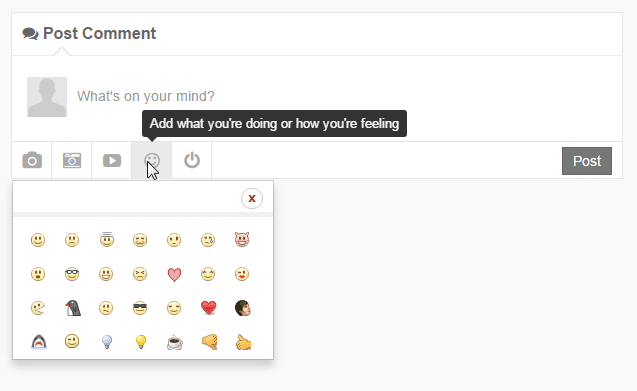This screenshot has width=637, height=391.
Task: Pick the pink heart emoji
Action: (x=174, y=274)
